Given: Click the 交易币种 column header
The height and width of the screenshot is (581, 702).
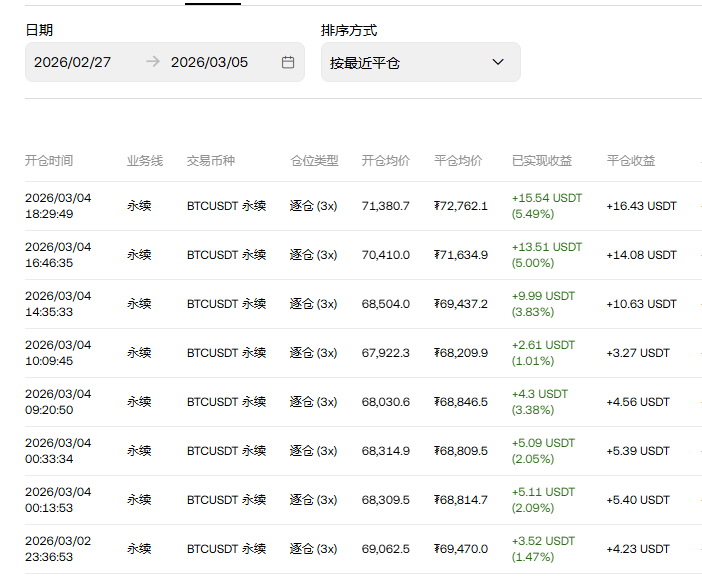Looking at the screenshot, I should point(210,161).
